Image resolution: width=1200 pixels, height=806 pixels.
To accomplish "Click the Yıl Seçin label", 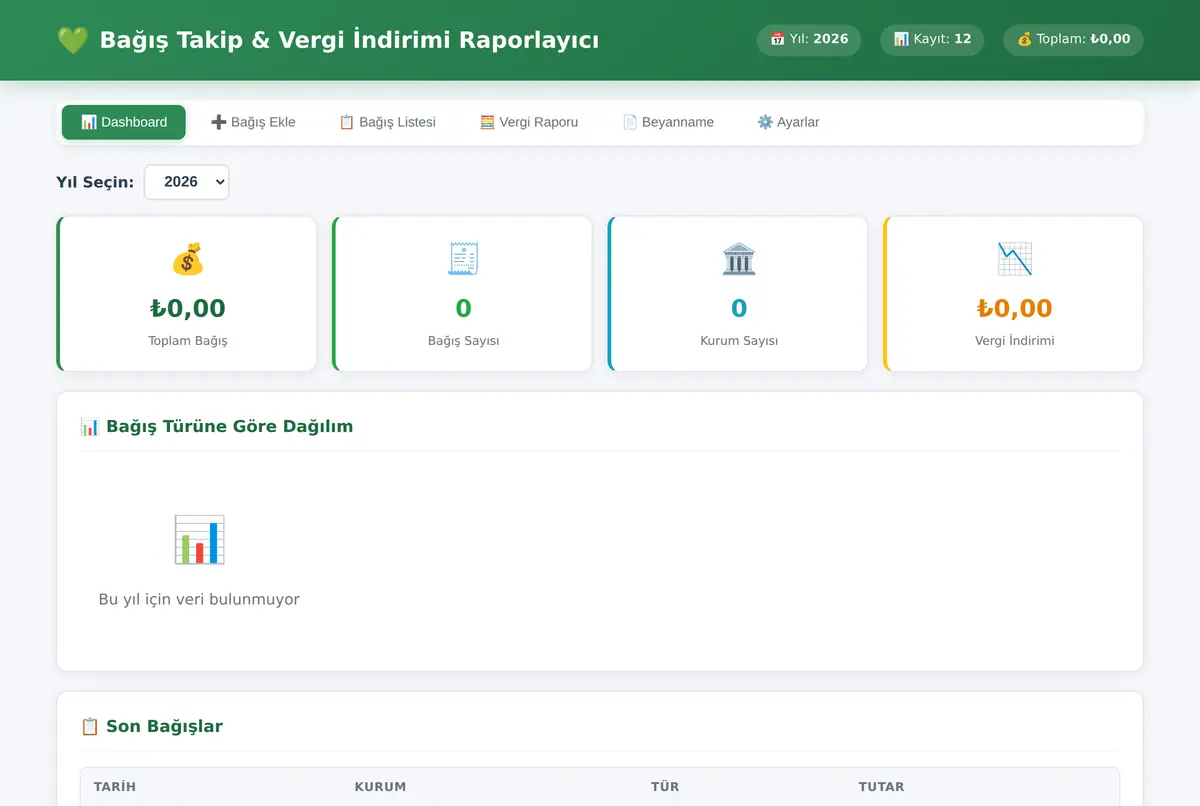I will [x=95, y=182].
